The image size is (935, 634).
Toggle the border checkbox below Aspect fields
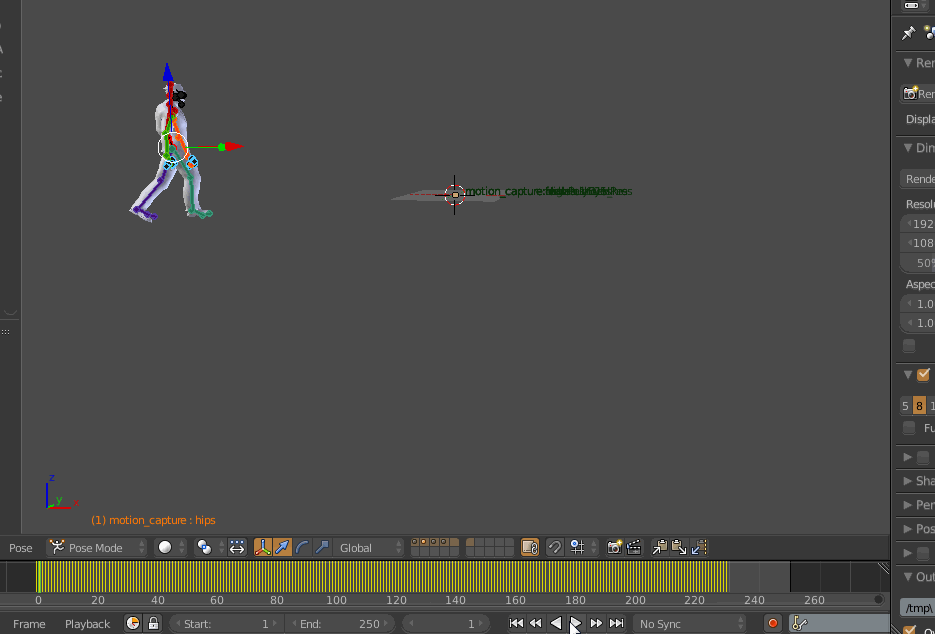click(909, 345)
